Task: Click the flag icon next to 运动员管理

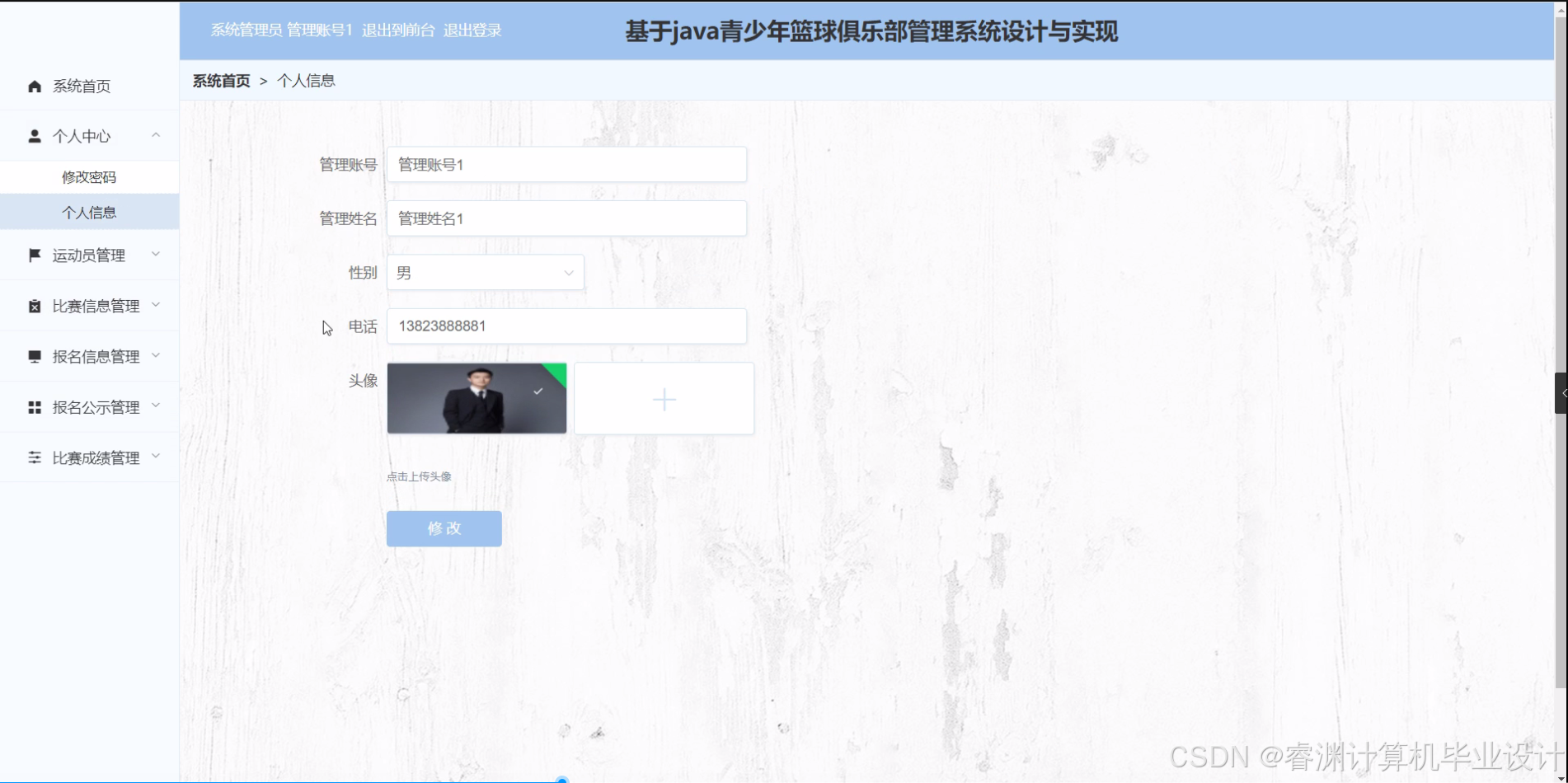Action: [35, 255]
